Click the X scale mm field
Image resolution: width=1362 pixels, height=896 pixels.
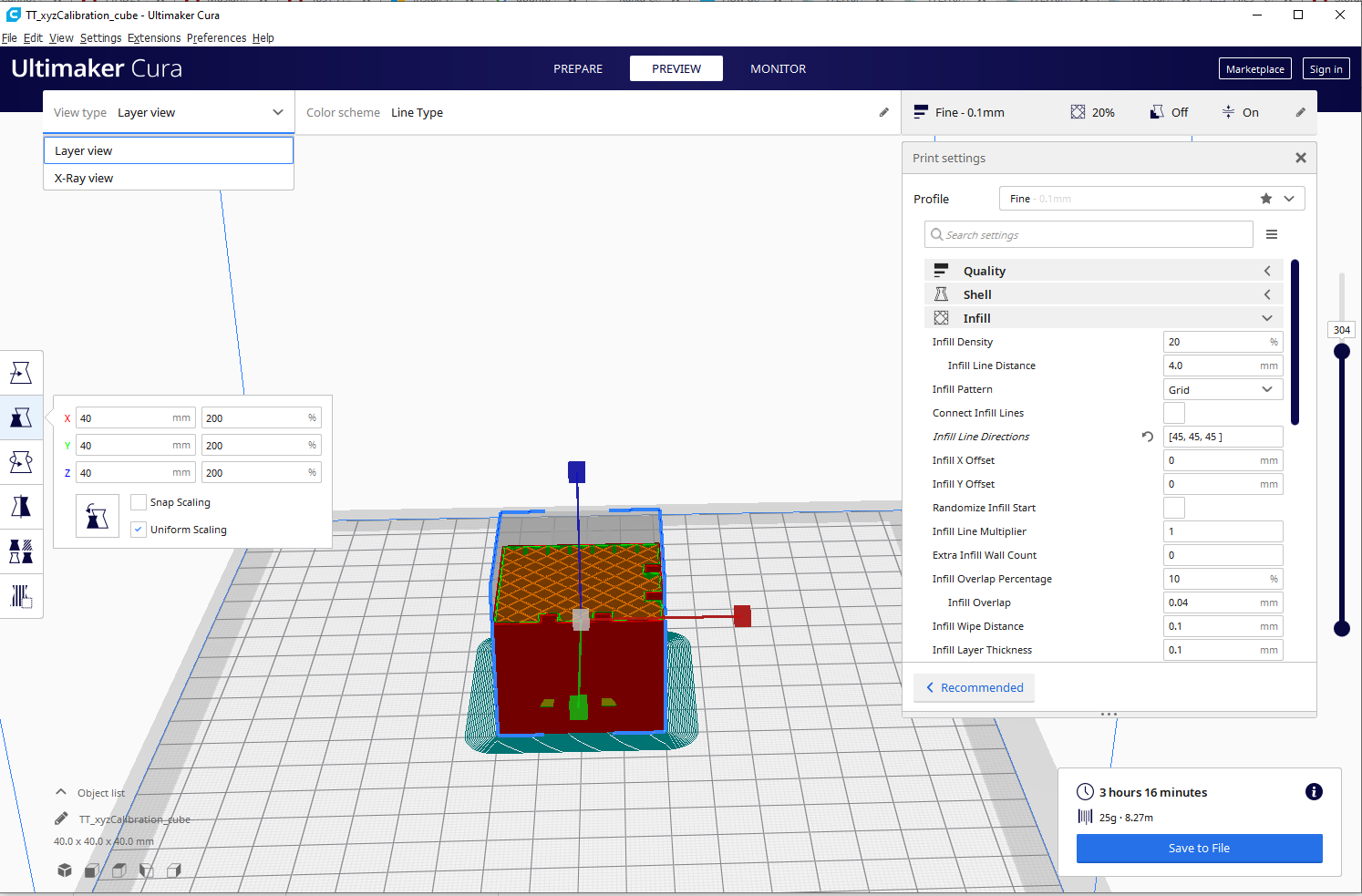[135, 418]
